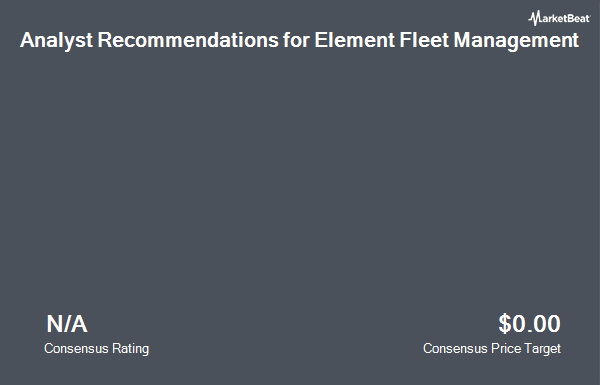This screenshot has width=600, height=385.
Task: Click the dollar sign in $0.00
Action: coord(505,324)
